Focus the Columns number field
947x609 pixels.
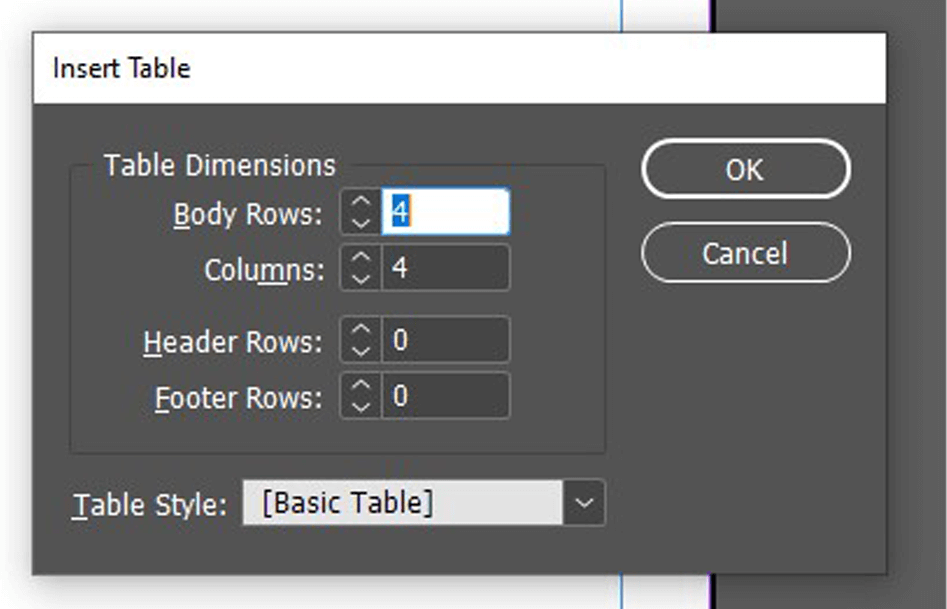tap(446, 268)
